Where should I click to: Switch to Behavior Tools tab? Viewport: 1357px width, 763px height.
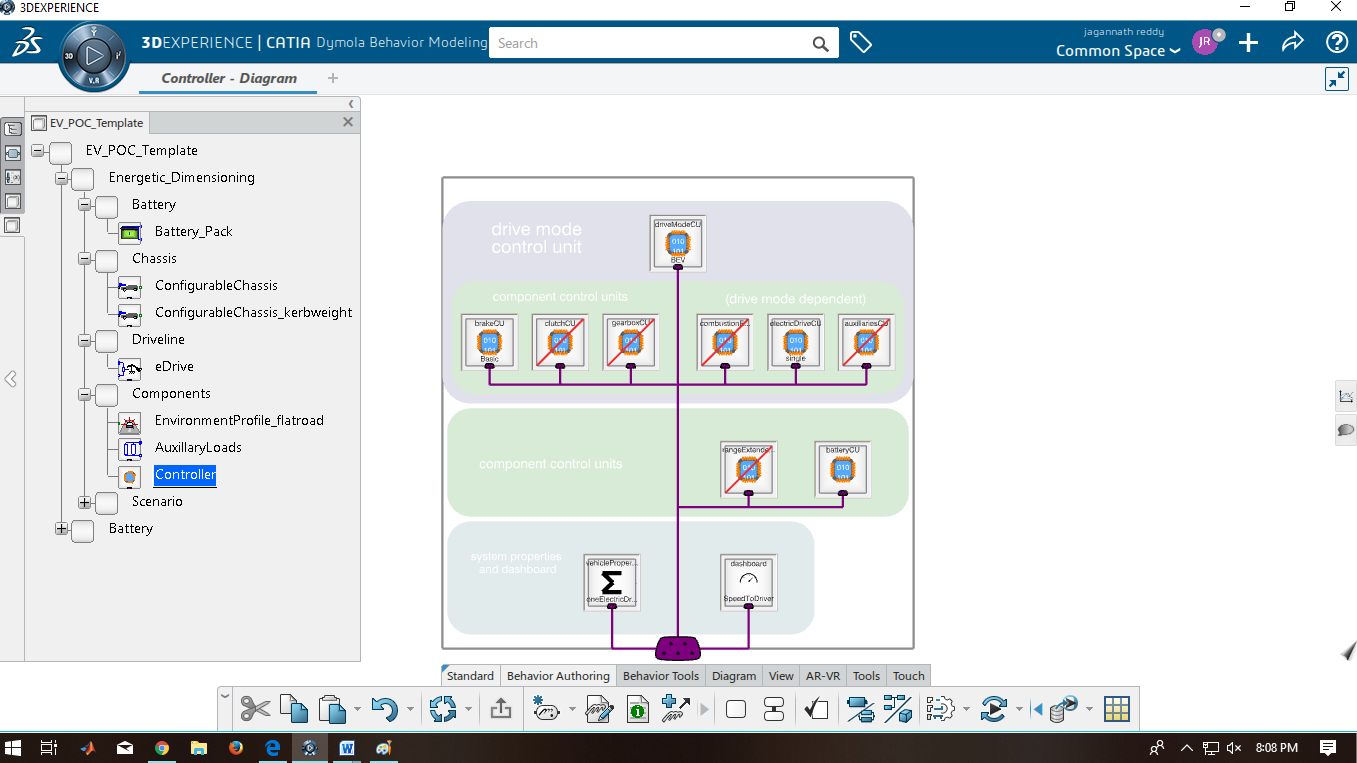pos(661,676)
